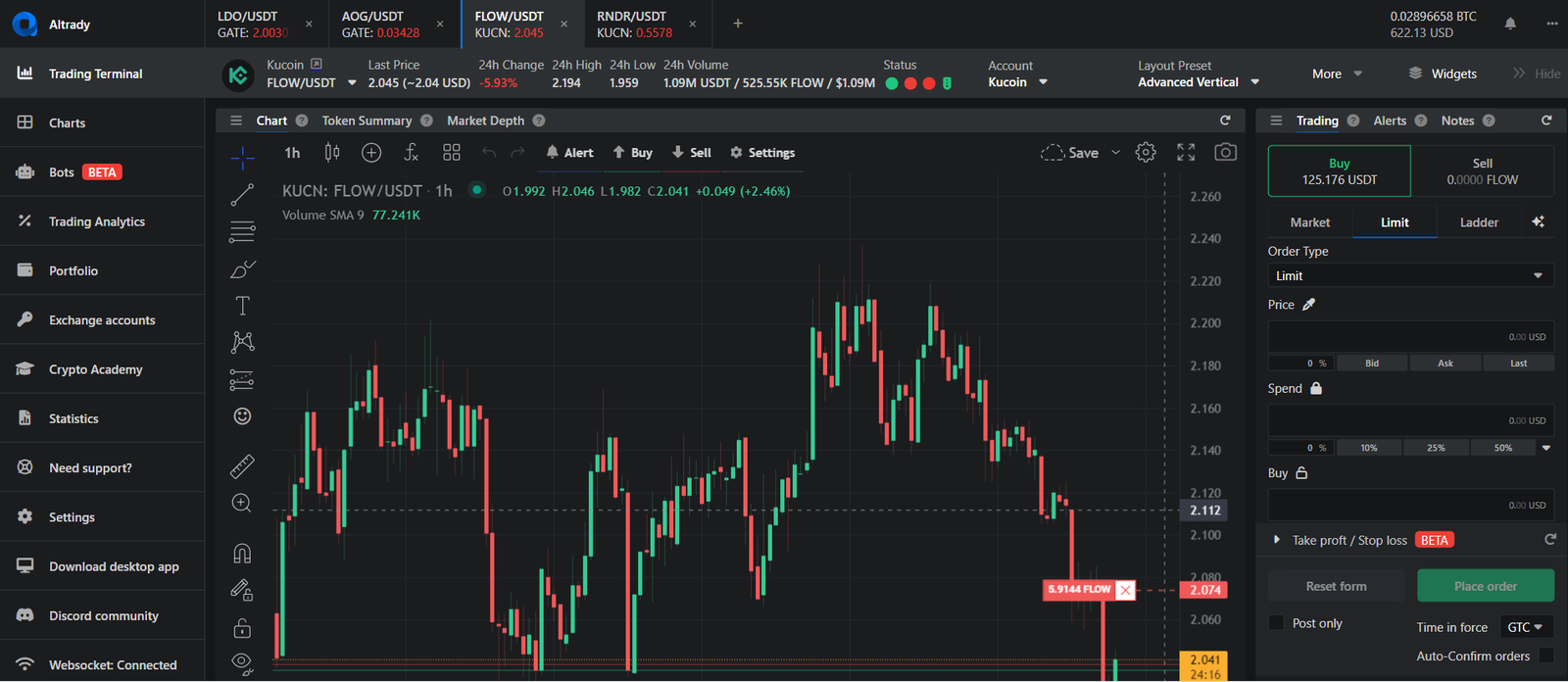Toggle Auto-Confirm orders checkbox

(x=1546, y=656)
